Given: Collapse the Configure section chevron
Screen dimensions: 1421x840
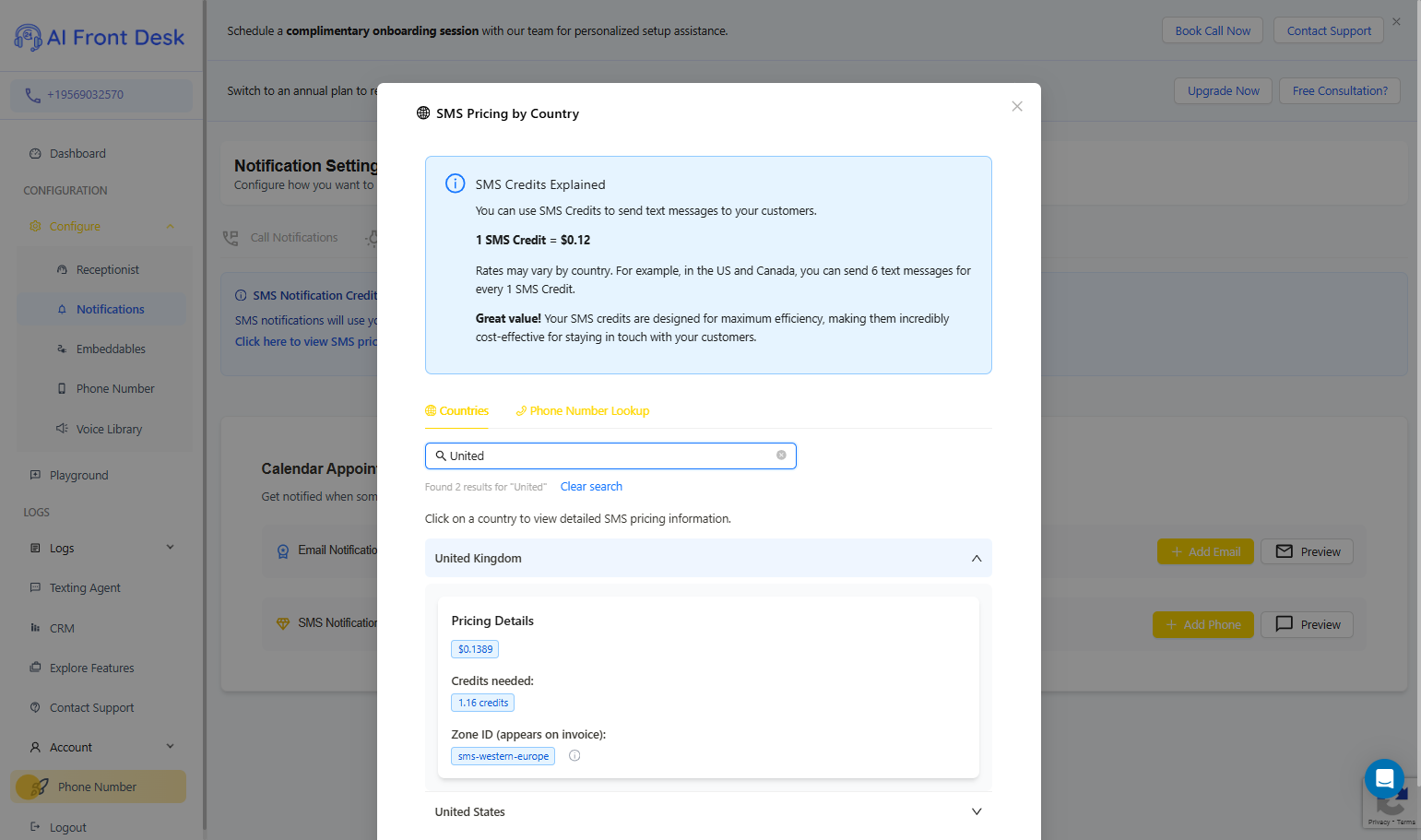Looking at the screenshot, I should tap(170, 227).
